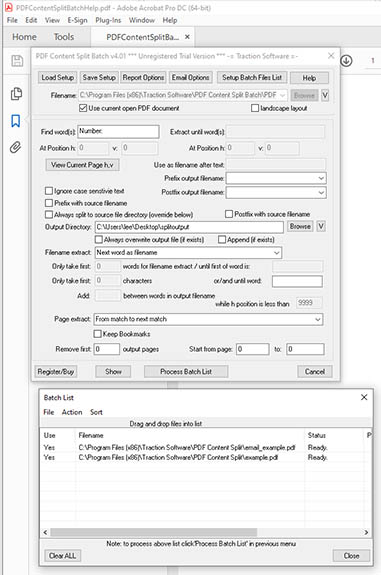Click the Help button in dialog
The width and height of the screenshot is (381, 575).
(x=309, y=78)
